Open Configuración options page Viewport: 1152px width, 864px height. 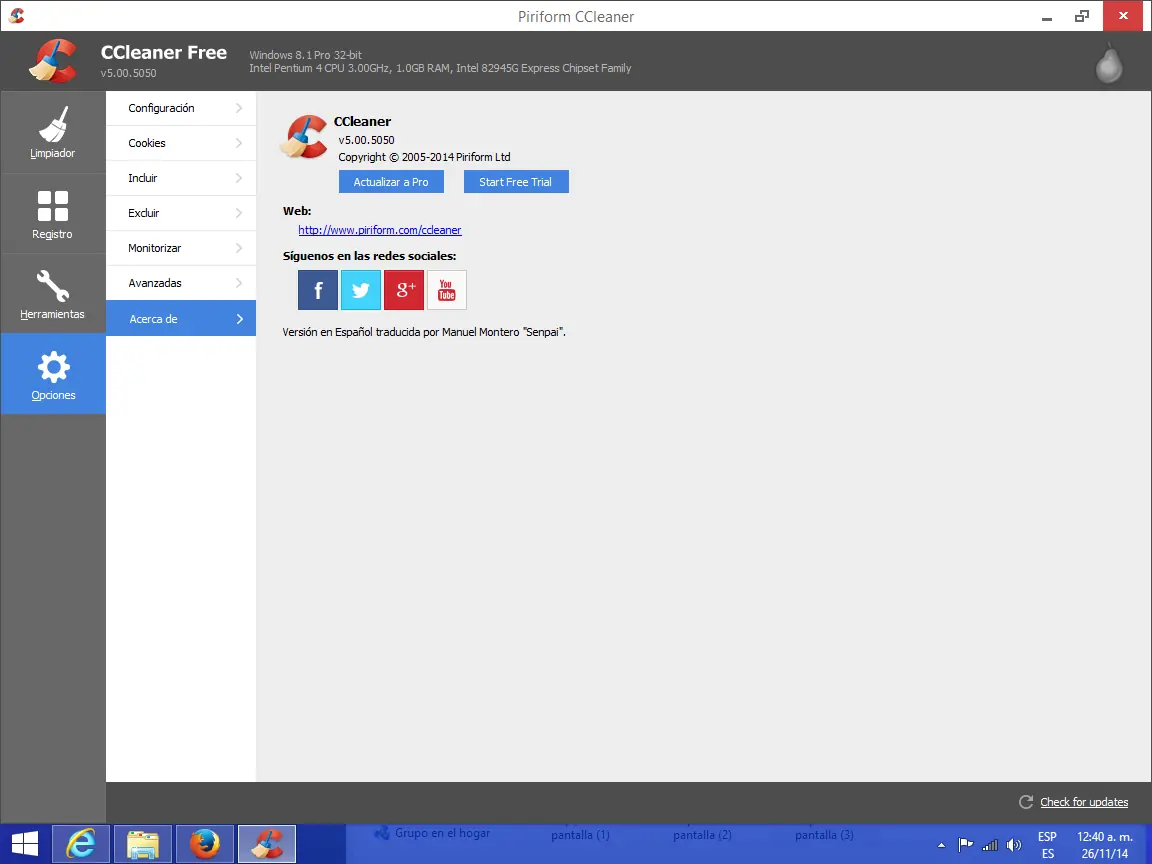[181, 108]
